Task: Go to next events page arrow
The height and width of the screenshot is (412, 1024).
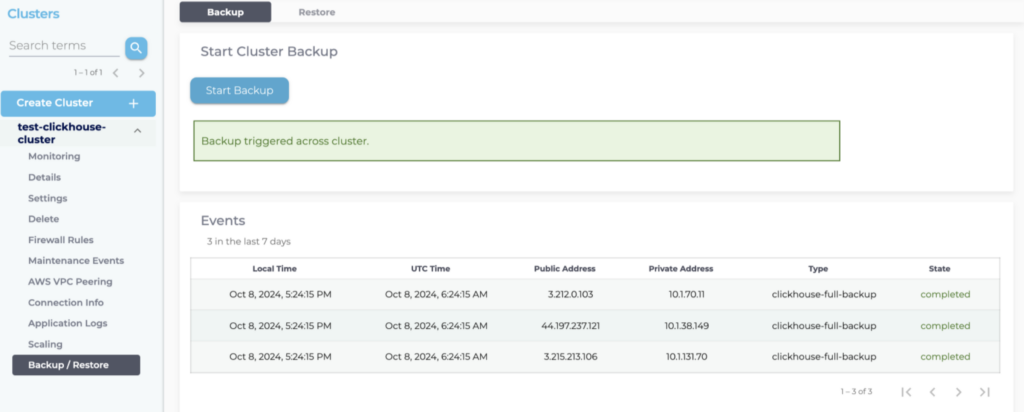Action: click(x=958, y=392)
